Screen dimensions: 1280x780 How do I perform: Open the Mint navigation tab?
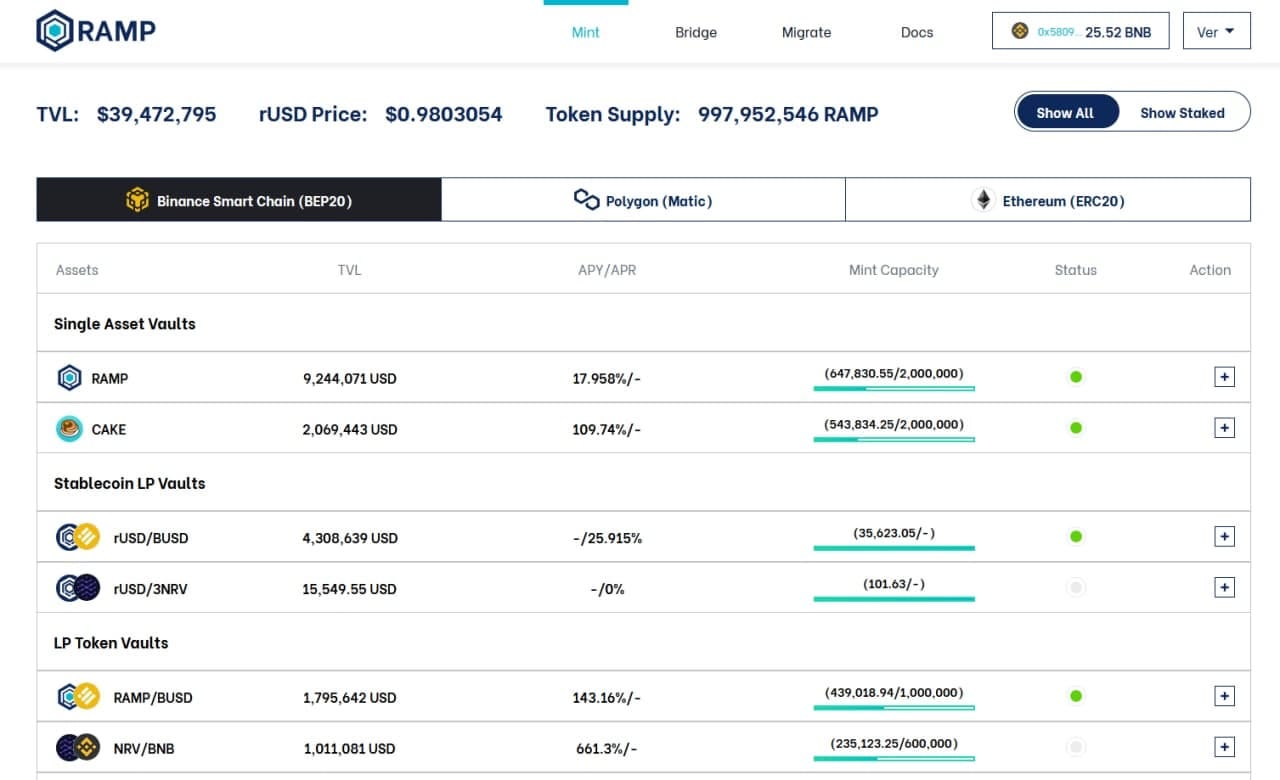point(586,32)
